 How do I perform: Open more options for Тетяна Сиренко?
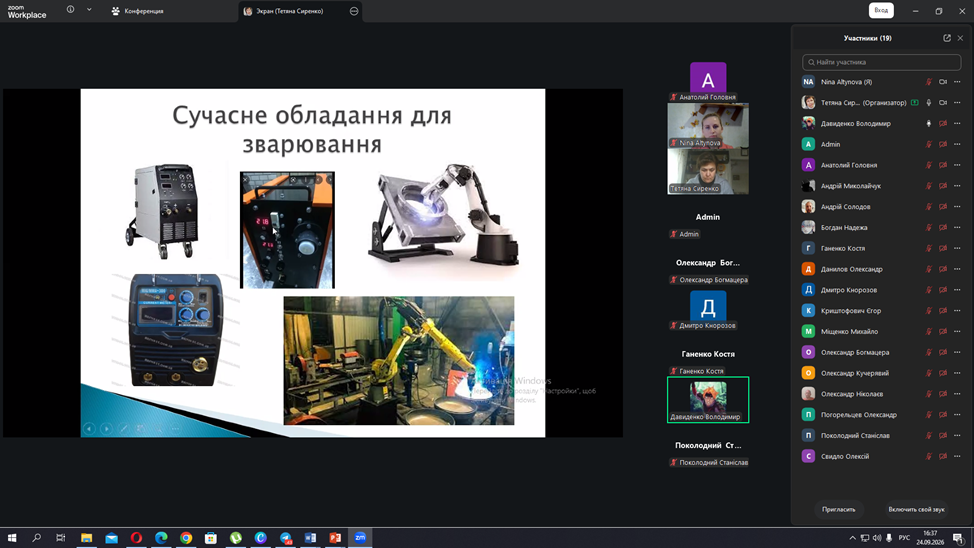[957, 103]
